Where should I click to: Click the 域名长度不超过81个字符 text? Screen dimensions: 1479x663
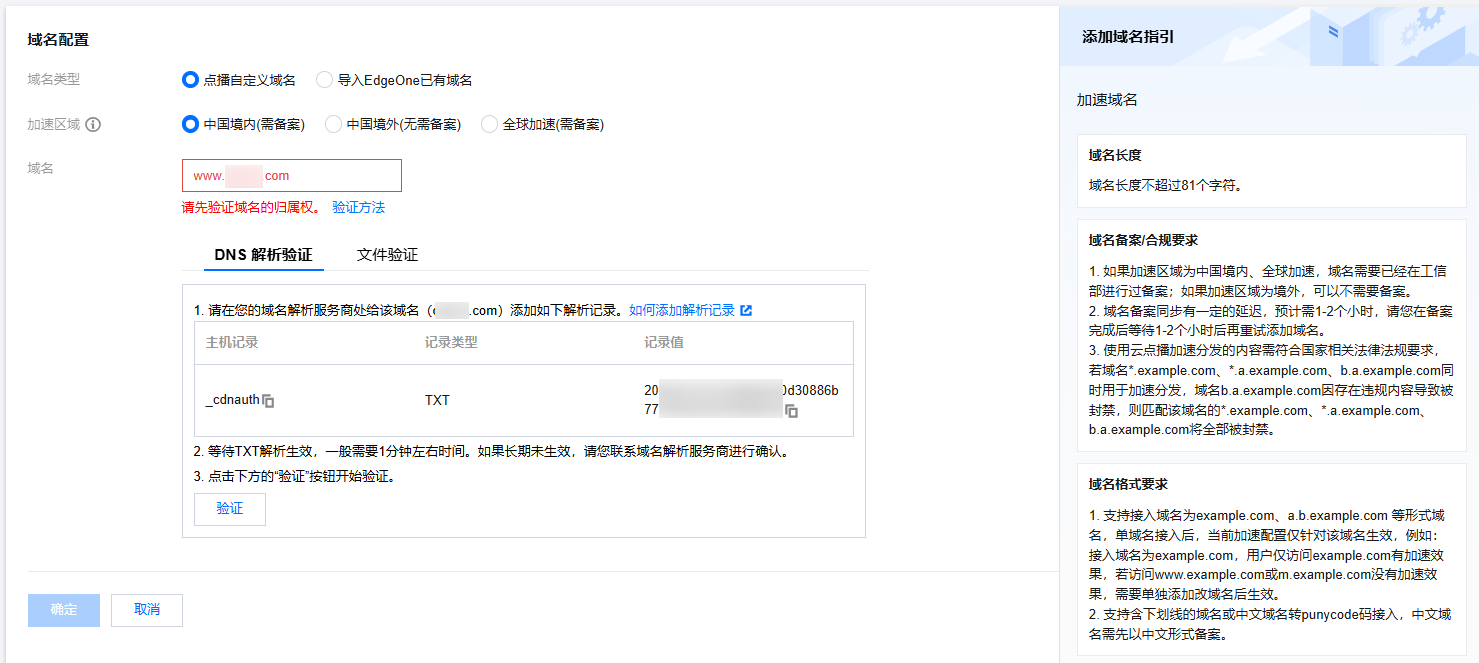point(1165,185)
